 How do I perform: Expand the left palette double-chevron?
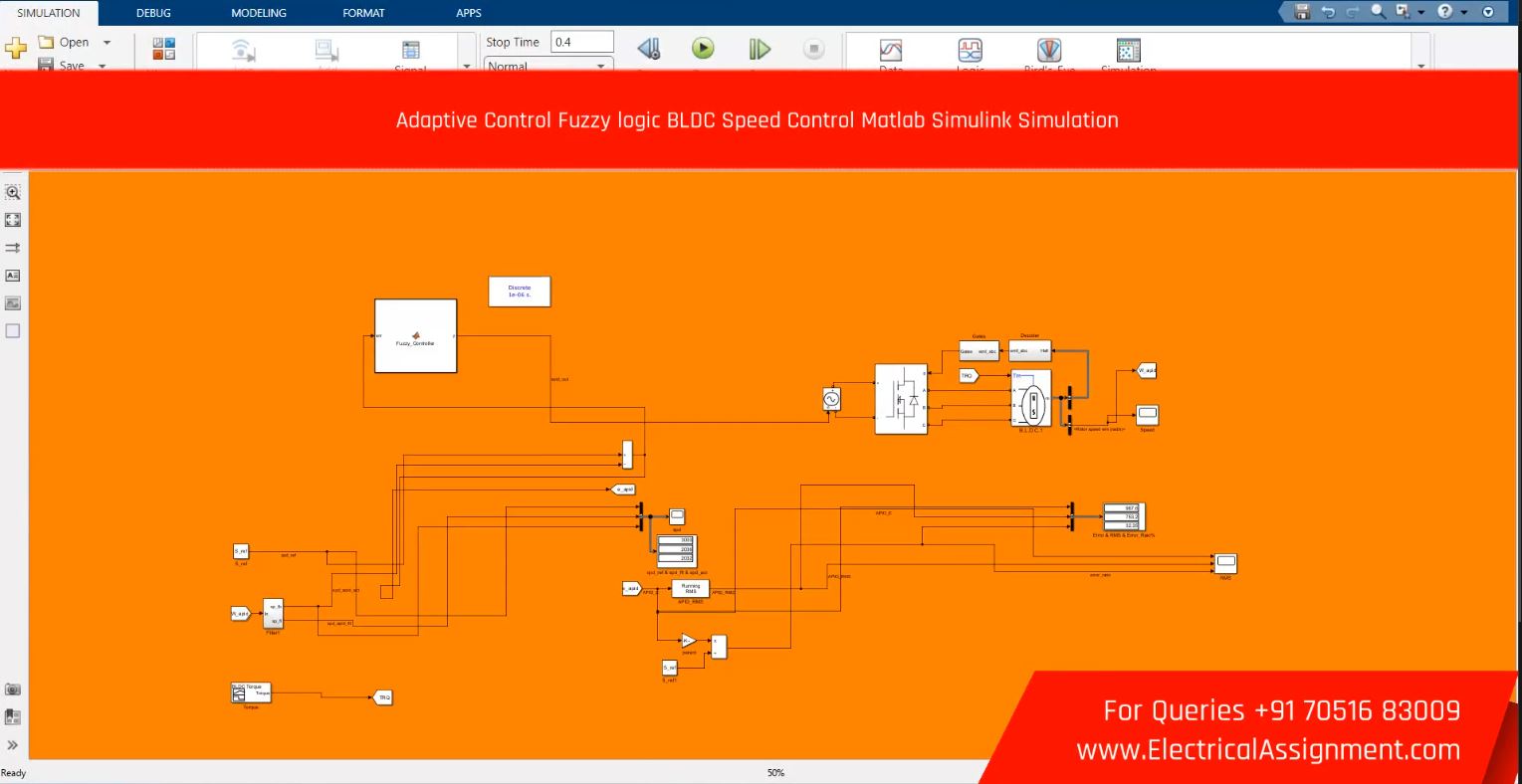pyautogui.click(x=13, y=744)
